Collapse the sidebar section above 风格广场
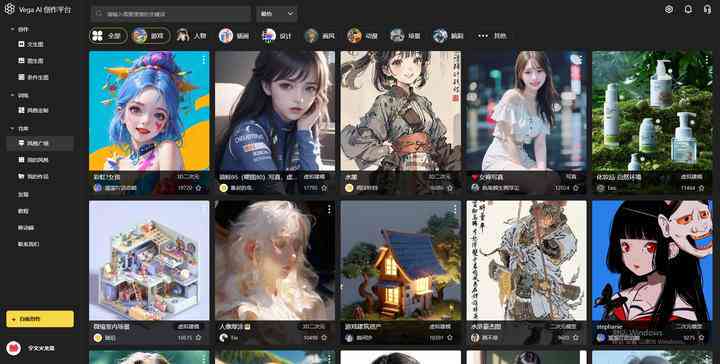The width and height of the screenshot is (720, 364). (x=12, y=129)
